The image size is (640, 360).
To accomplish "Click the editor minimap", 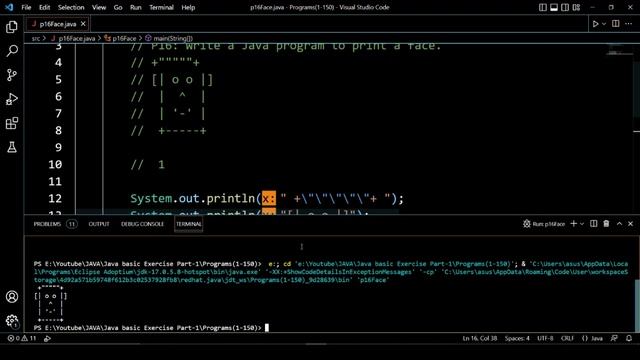I will pos(620,51).
